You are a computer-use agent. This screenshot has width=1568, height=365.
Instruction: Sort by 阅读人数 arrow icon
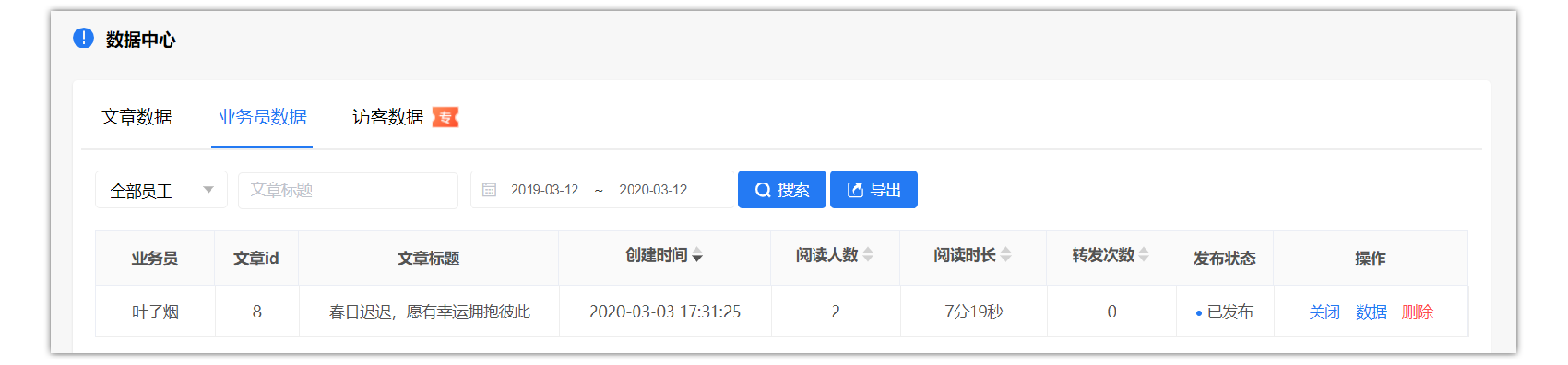click(x=868, y=254)
